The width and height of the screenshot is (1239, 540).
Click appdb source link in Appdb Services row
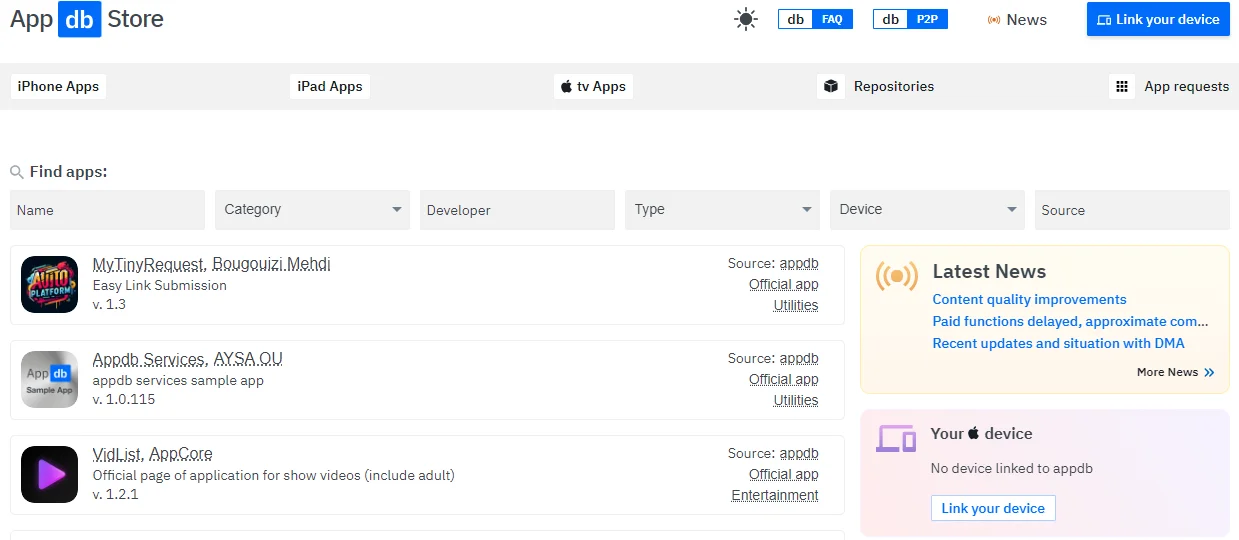(x=799, y=358)
